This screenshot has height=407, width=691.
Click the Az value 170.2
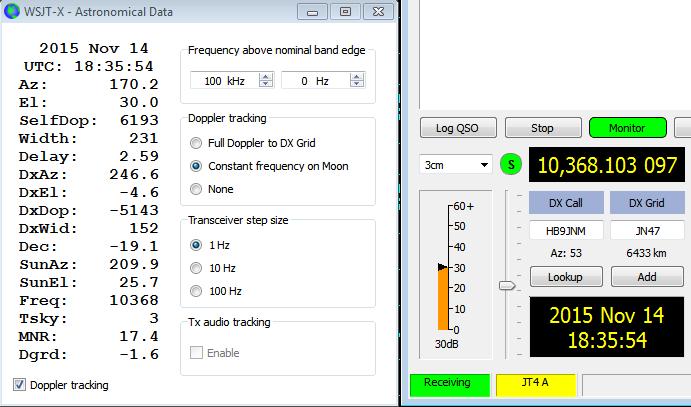pos(134,84)
